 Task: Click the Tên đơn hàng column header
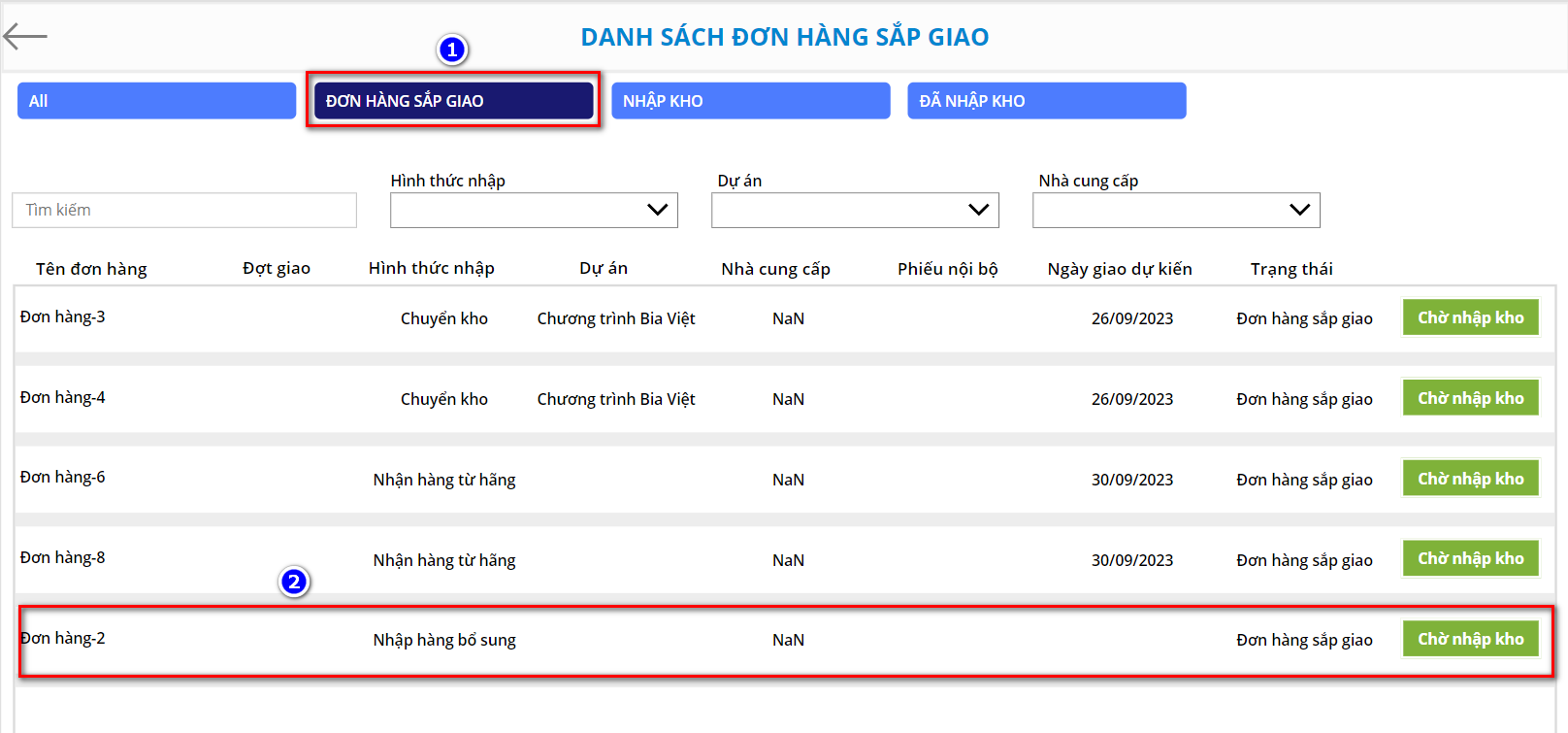(91, 269)
